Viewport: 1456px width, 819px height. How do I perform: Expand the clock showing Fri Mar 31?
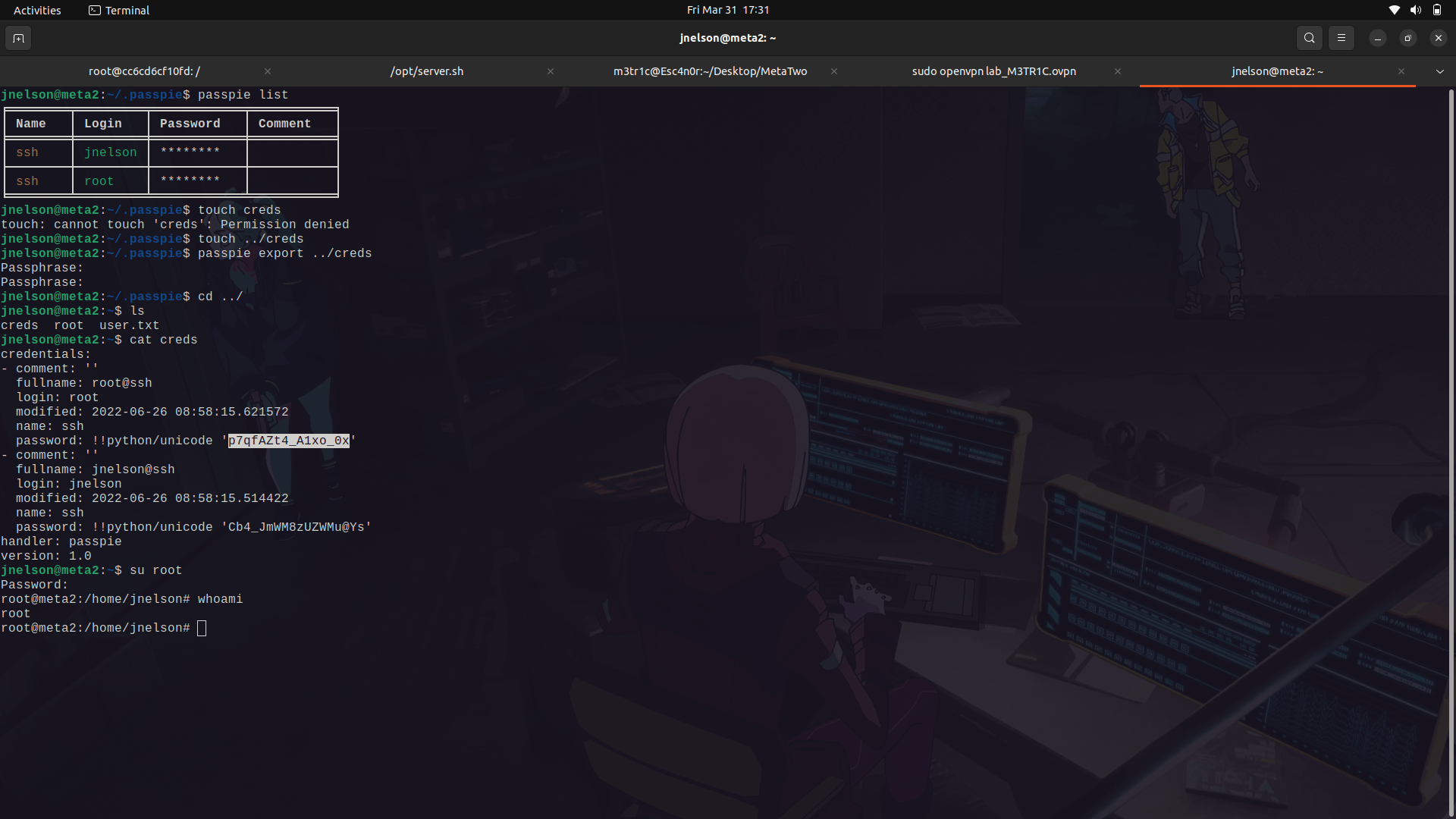pyautogui.click(x=728, y=10)
